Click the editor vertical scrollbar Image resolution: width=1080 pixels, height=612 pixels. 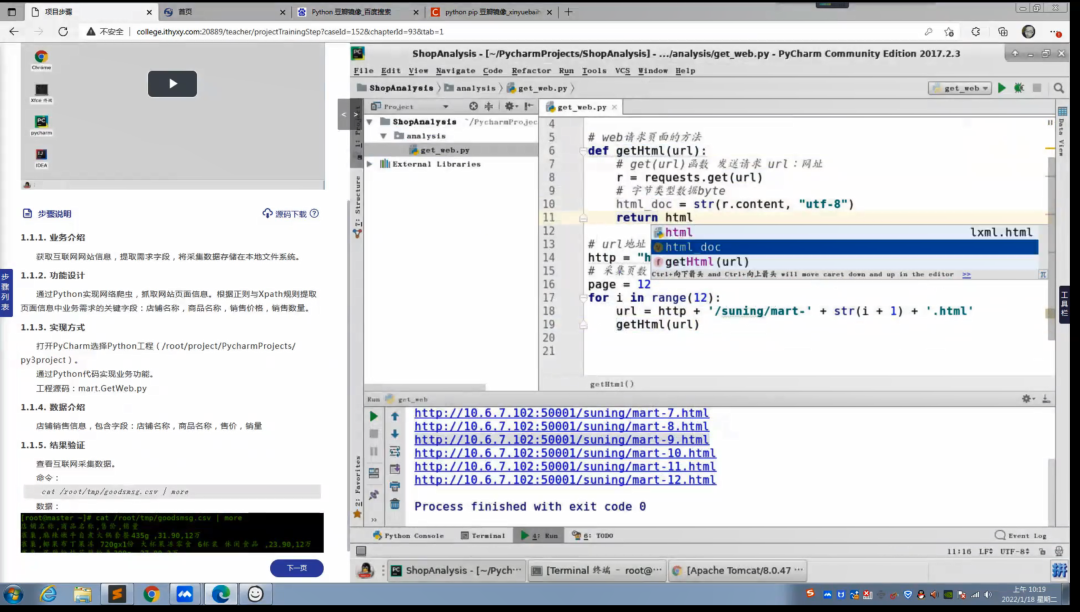point(1051,248)
